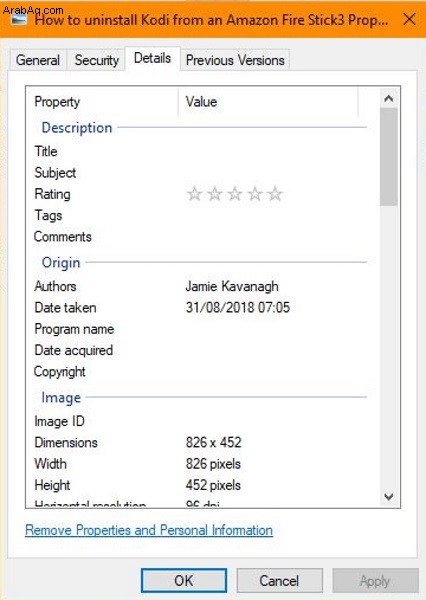
Task: Close the properties dialog window
Action: coord(409,19)
